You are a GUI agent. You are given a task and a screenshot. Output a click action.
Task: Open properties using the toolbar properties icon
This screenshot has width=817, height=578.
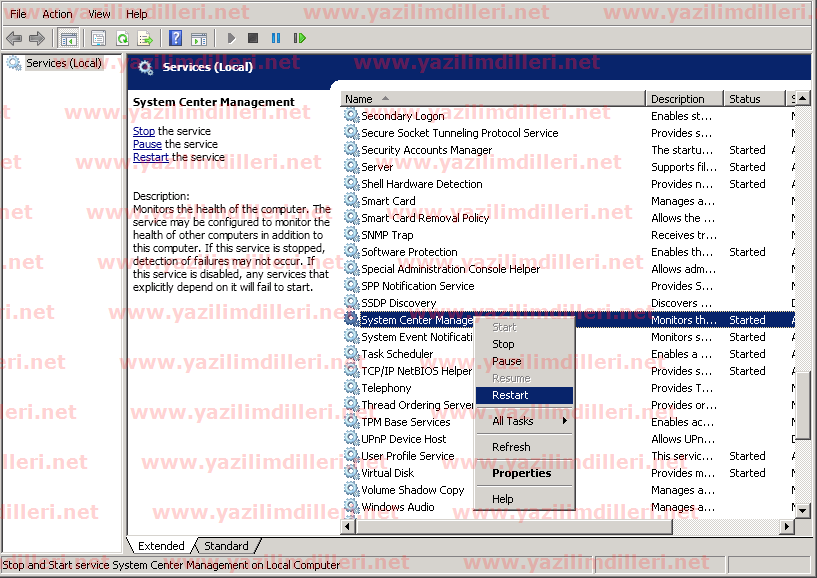[98, 38]
